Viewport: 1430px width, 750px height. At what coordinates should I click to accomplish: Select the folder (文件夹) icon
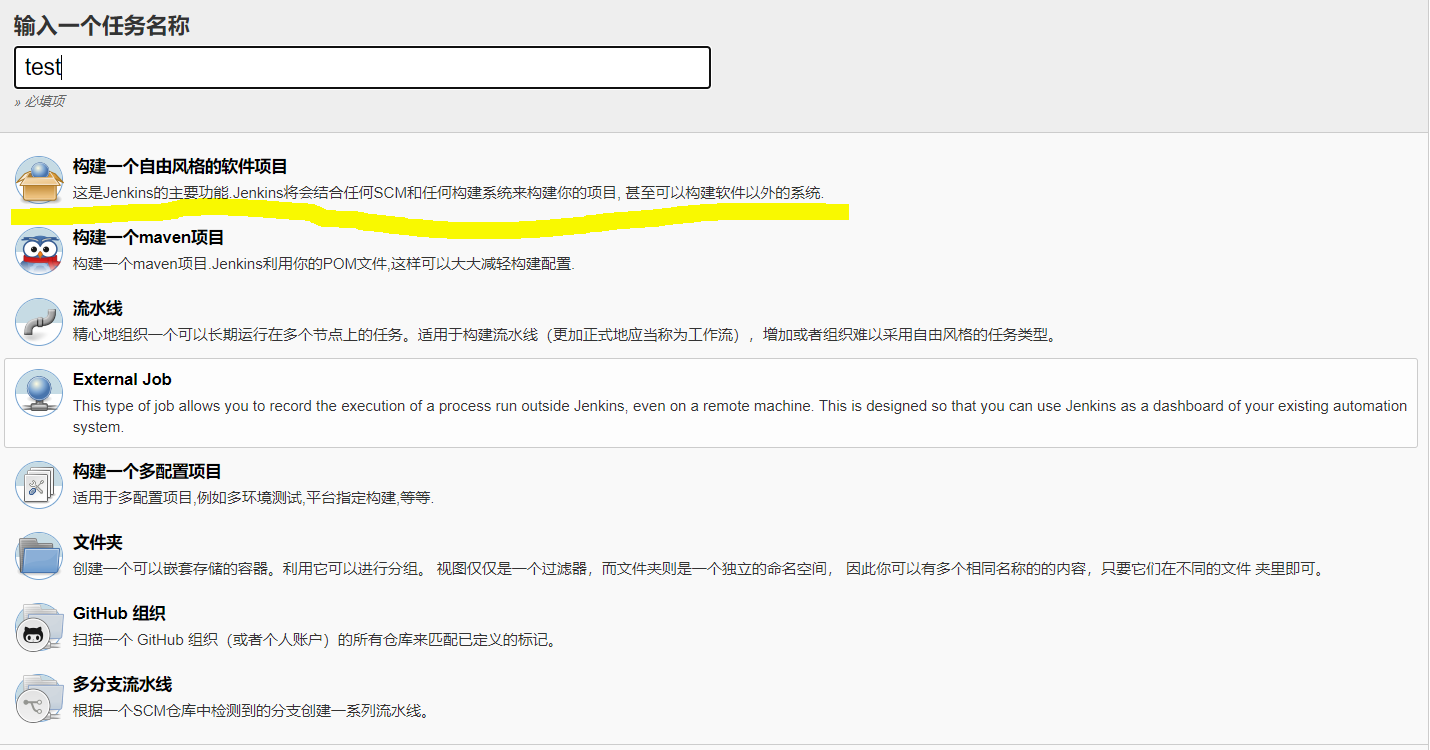(39, 556)
